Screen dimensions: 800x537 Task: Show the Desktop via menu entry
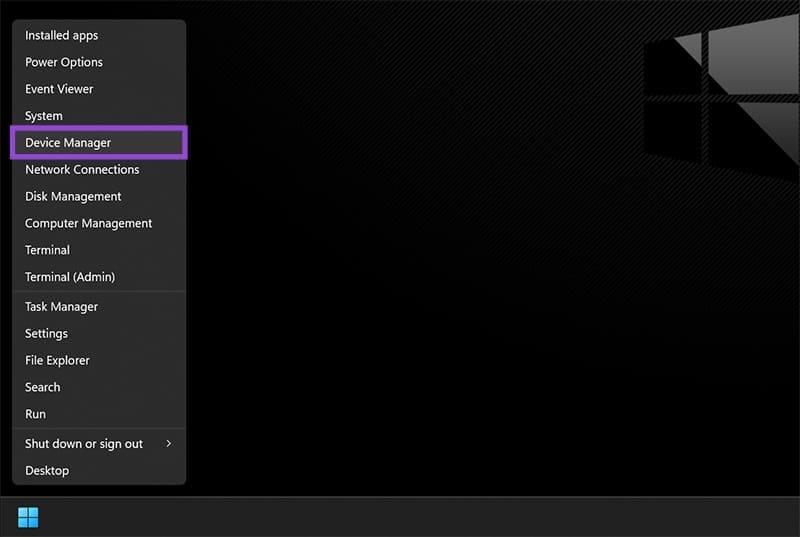(47, 471)
